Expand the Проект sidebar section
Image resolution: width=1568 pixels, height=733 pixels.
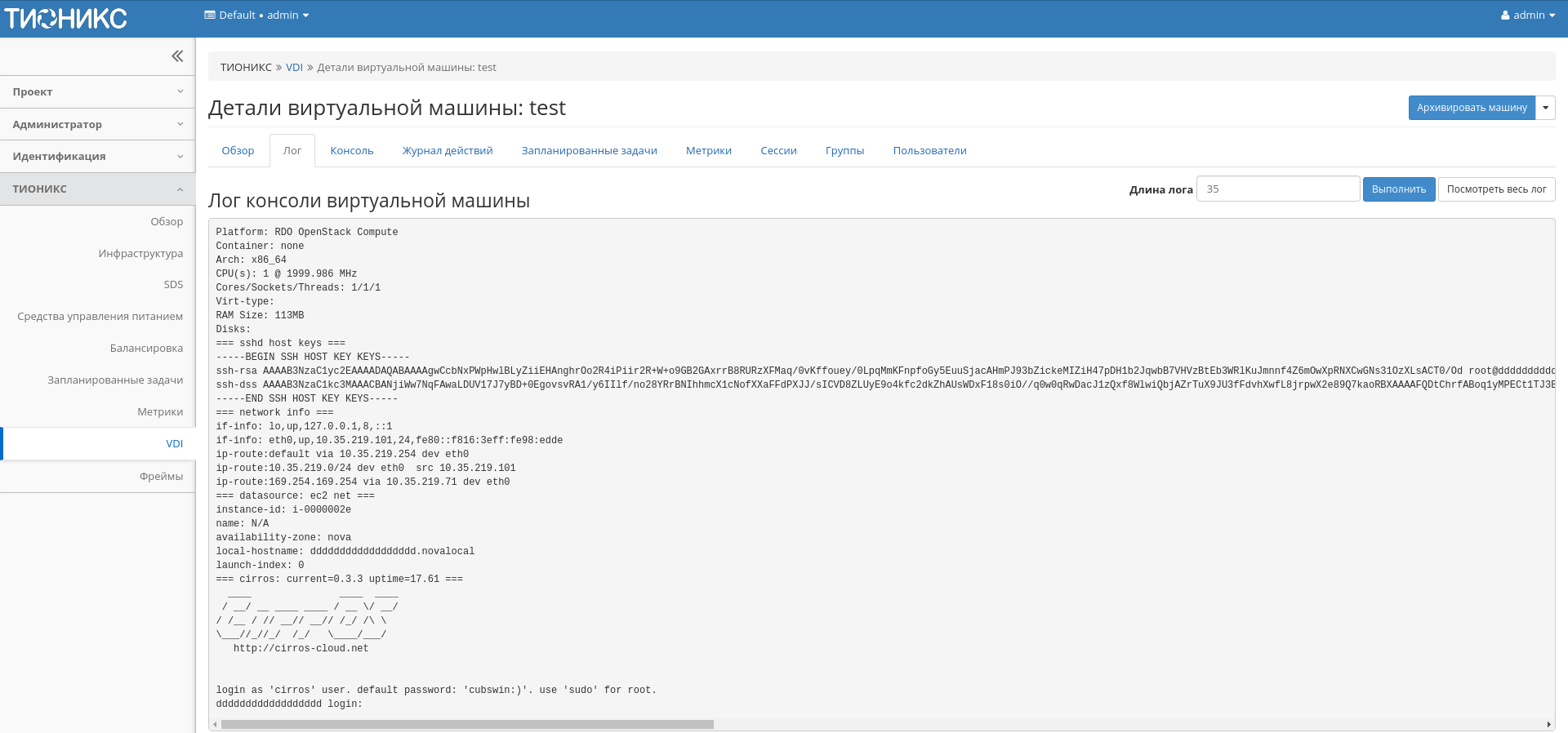coord(97,92)
